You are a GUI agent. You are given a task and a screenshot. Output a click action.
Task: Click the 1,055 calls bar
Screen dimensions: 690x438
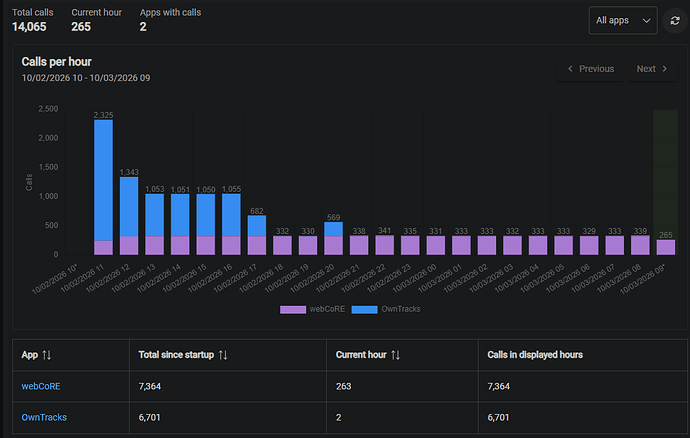[x=231, y=224]
